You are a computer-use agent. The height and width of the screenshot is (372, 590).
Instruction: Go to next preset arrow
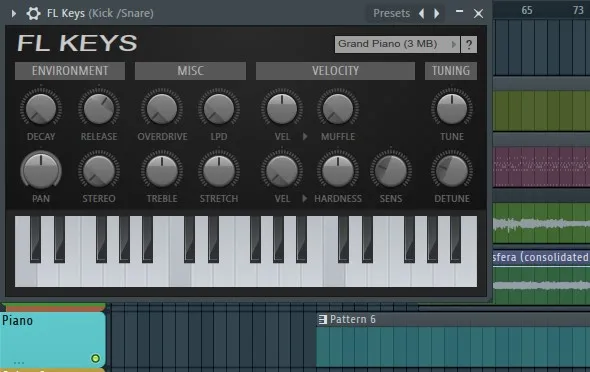(x=436, y=14)
